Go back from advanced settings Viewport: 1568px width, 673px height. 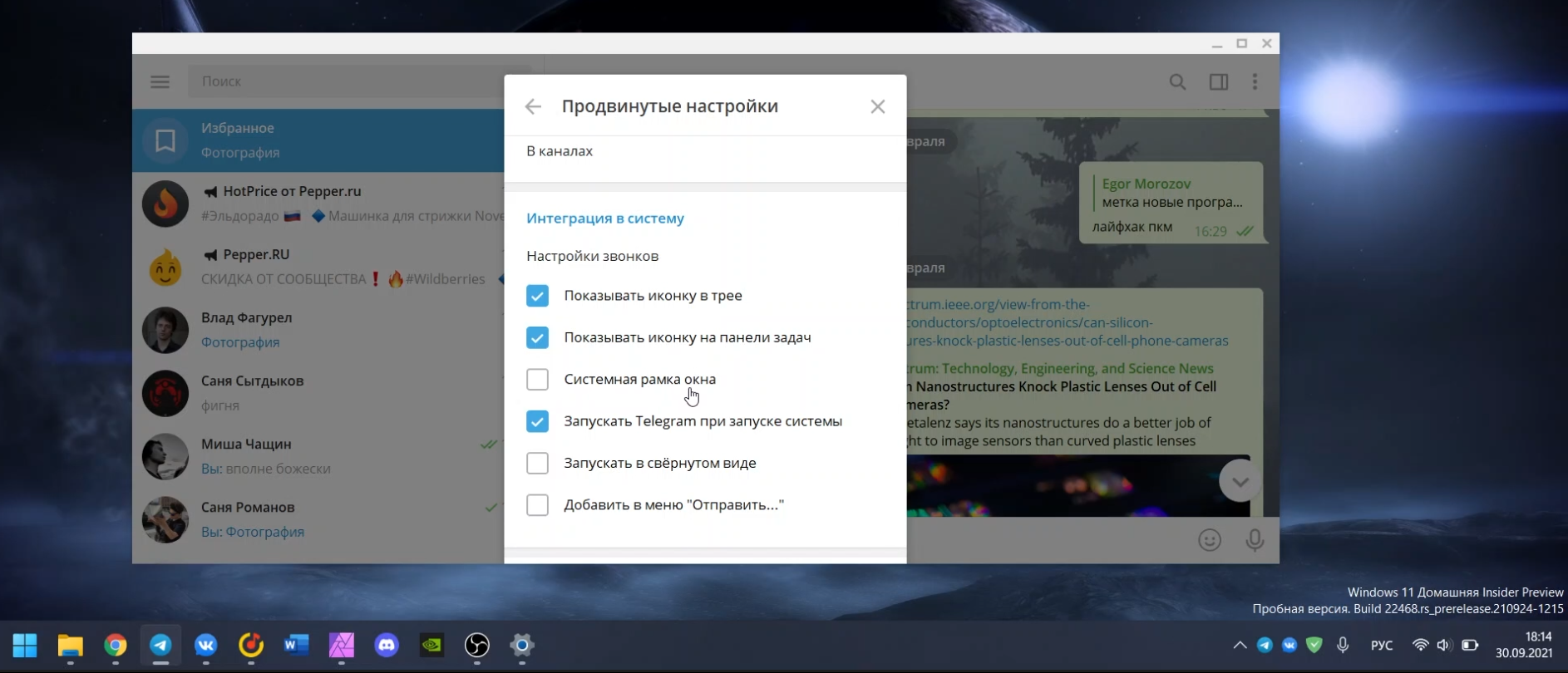[533, 106]
